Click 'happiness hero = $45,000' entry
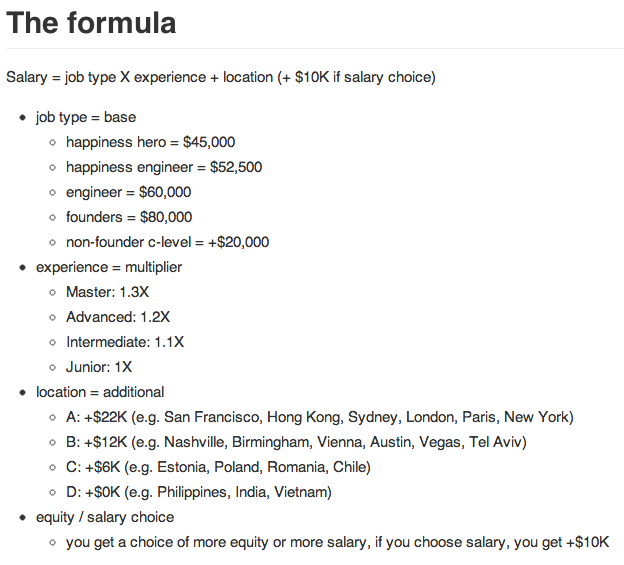The width and height of the screenshot is (624, 565). (150, 142)
